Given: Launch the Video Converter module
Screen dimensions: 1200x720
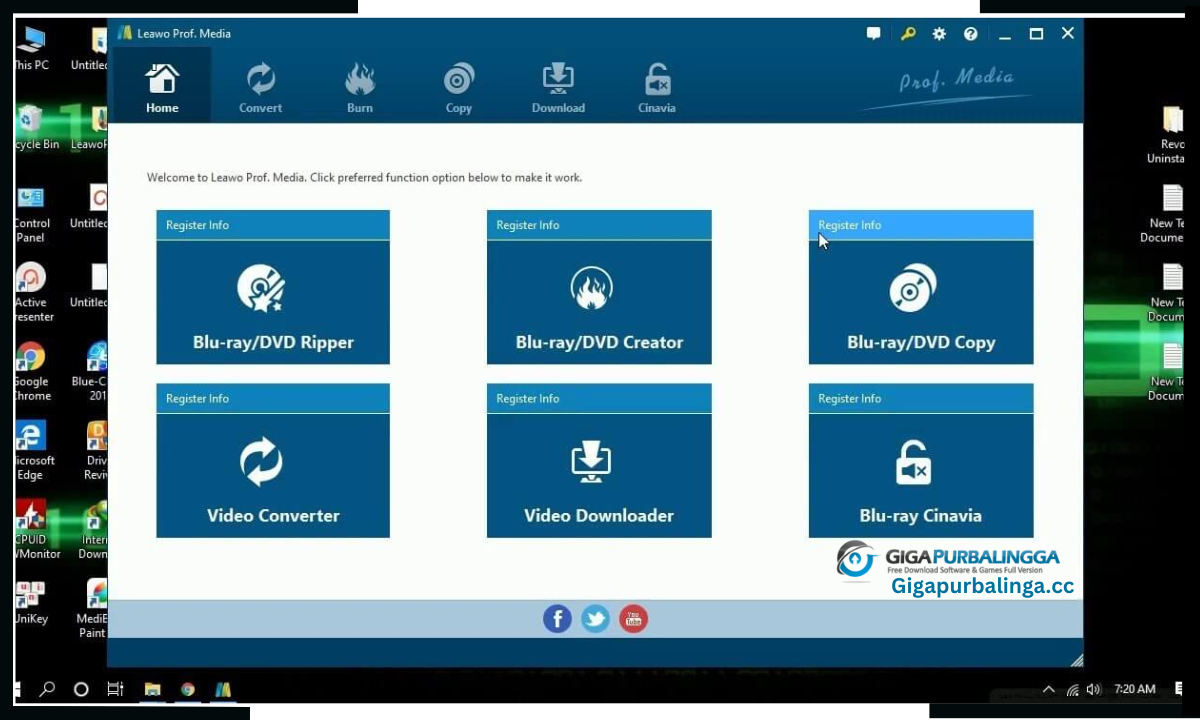Looking at the screenshot, I should [273, 476].
